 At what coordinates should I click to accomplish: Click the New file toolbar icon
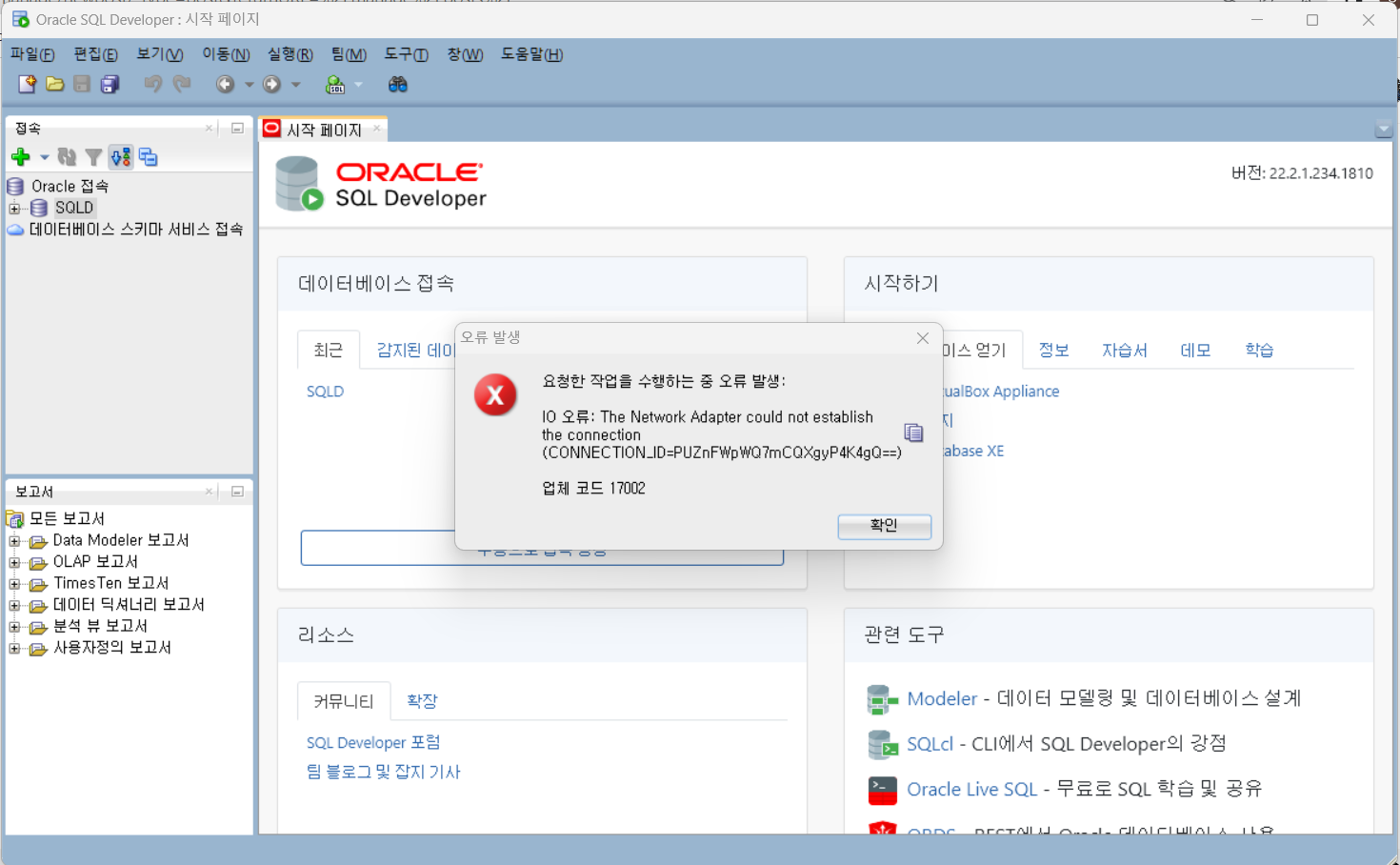pos(28,84)
